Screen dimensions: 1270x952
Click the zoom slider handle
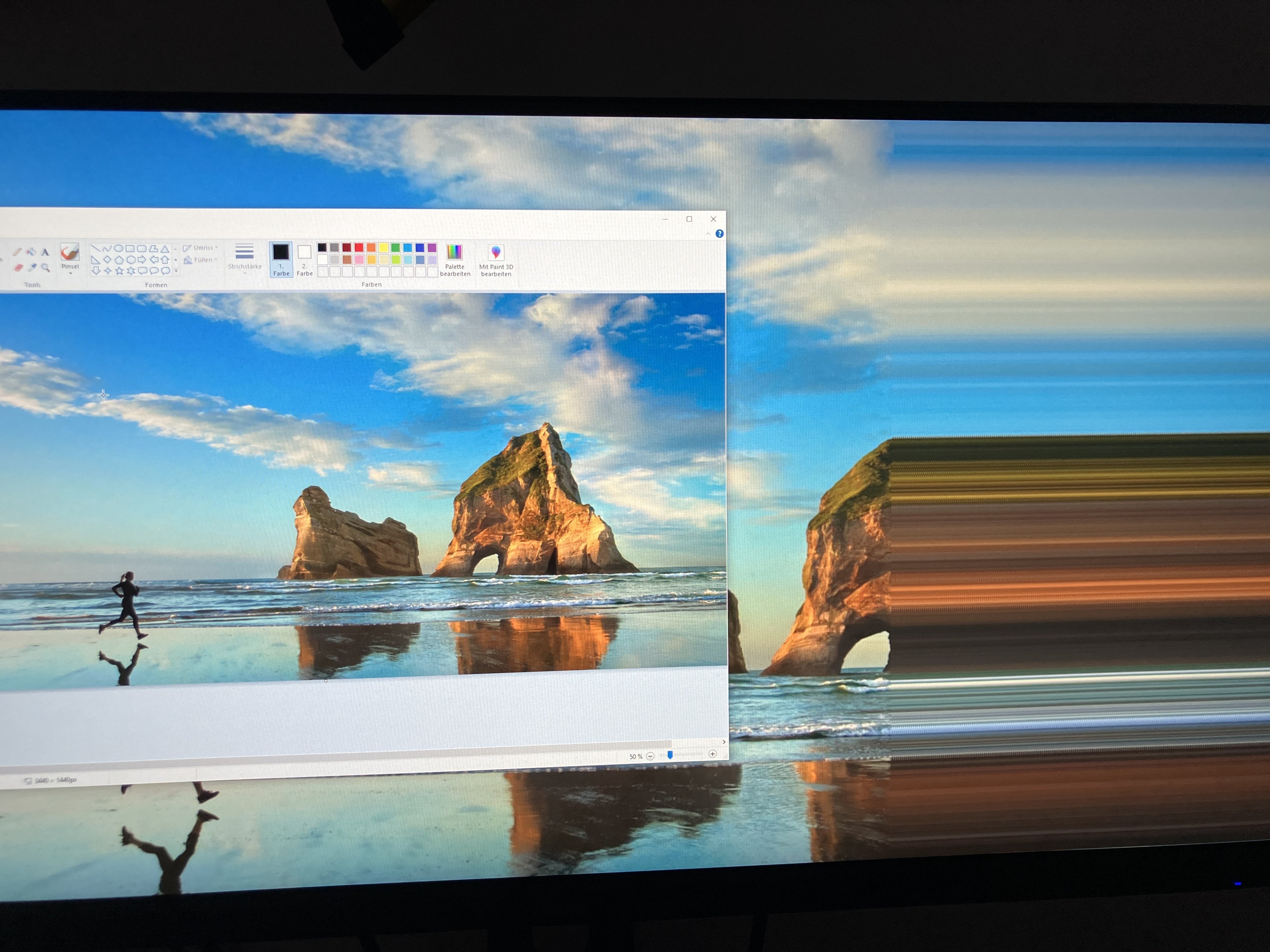click(670, 755)
